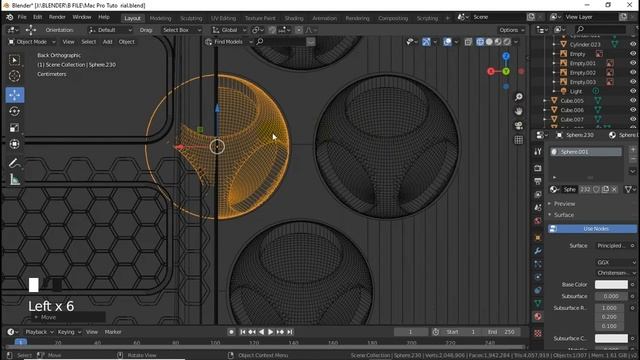The width and height of the screenshot is (640, 360).
Task: Open the Edit menu
Action: pyautogui.click(x=38, y=17)
